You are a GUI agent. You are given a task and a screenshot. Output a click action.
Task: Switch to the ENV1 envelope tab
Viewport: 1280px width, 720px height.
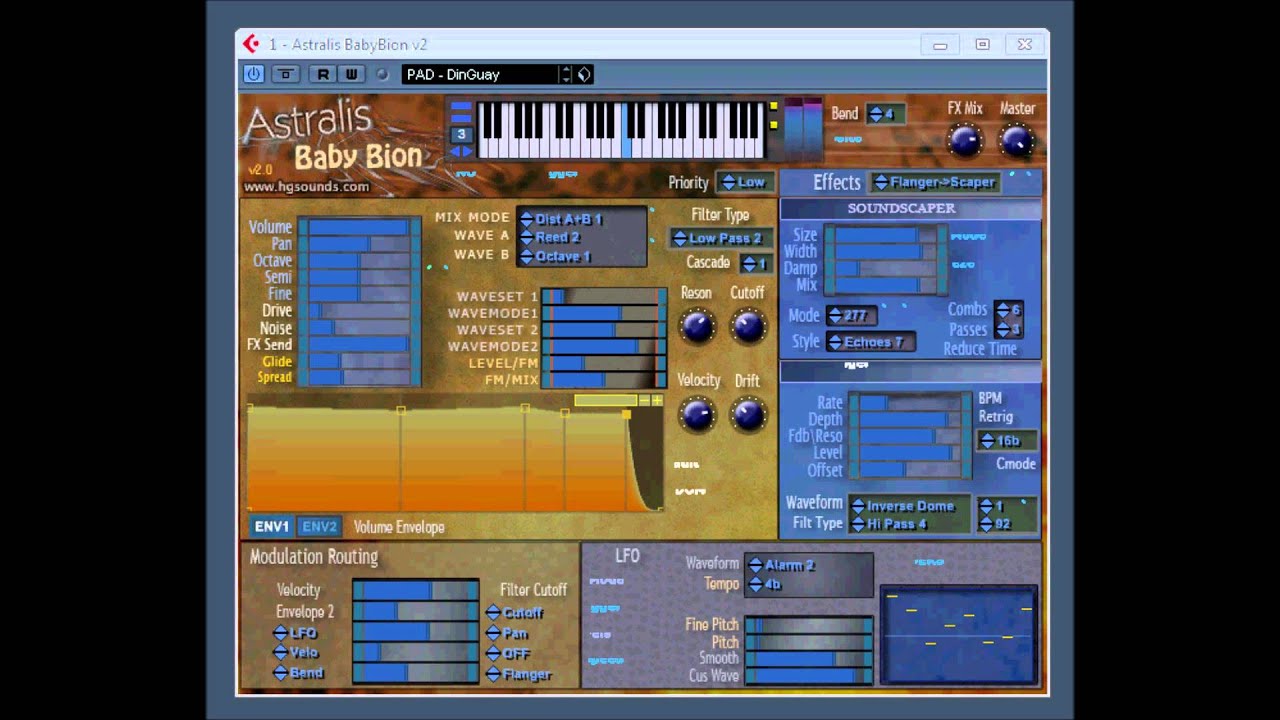pyautogui.click(x=271, y=527)
